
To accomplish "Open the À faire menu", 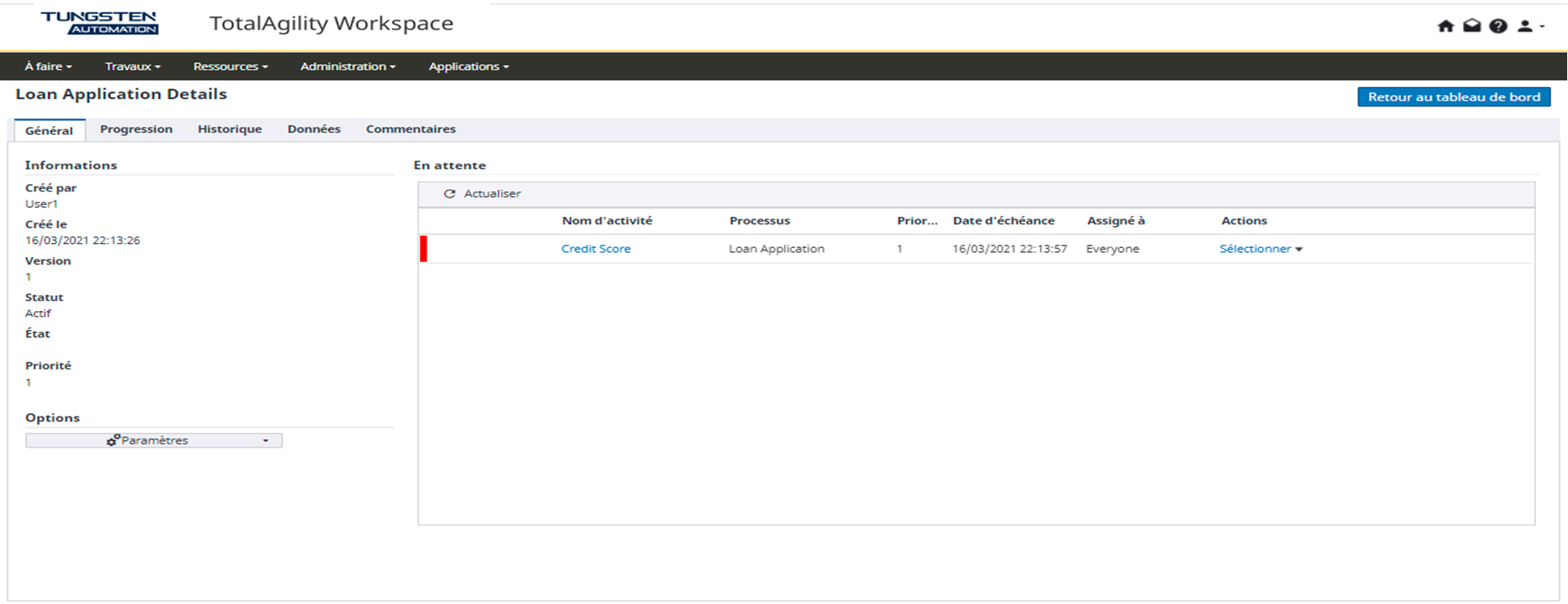I will (x=47, y=66).
